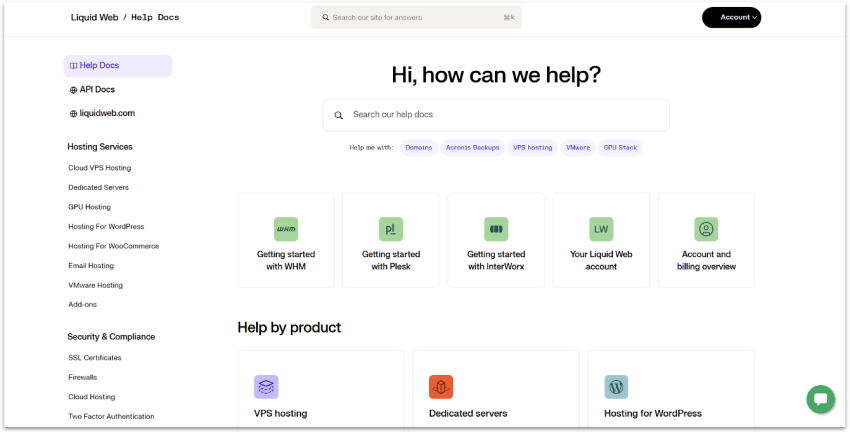
Task: Click the WHM icon in Getting started card
Action: [286, 229]
